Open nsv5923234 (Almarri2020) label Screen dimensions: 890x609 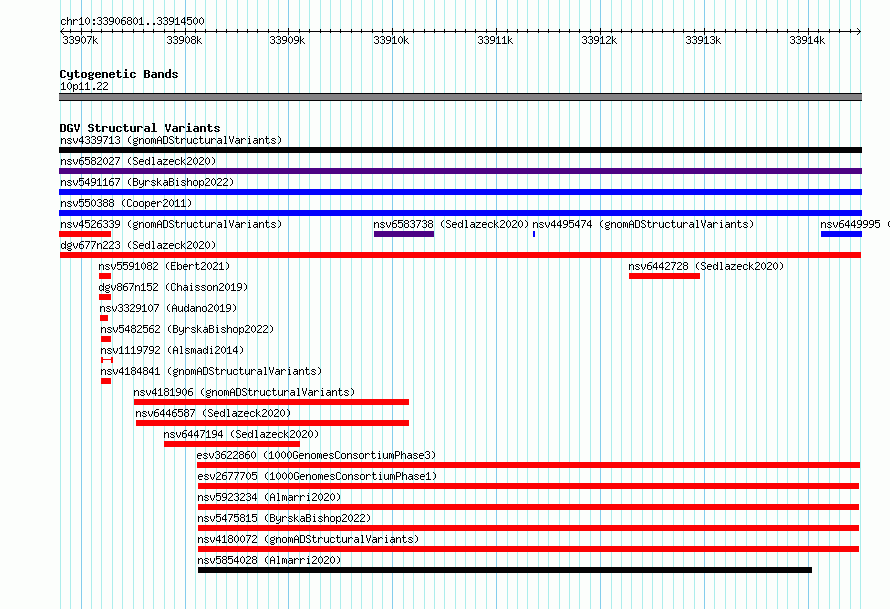click(x=269, y=497)
